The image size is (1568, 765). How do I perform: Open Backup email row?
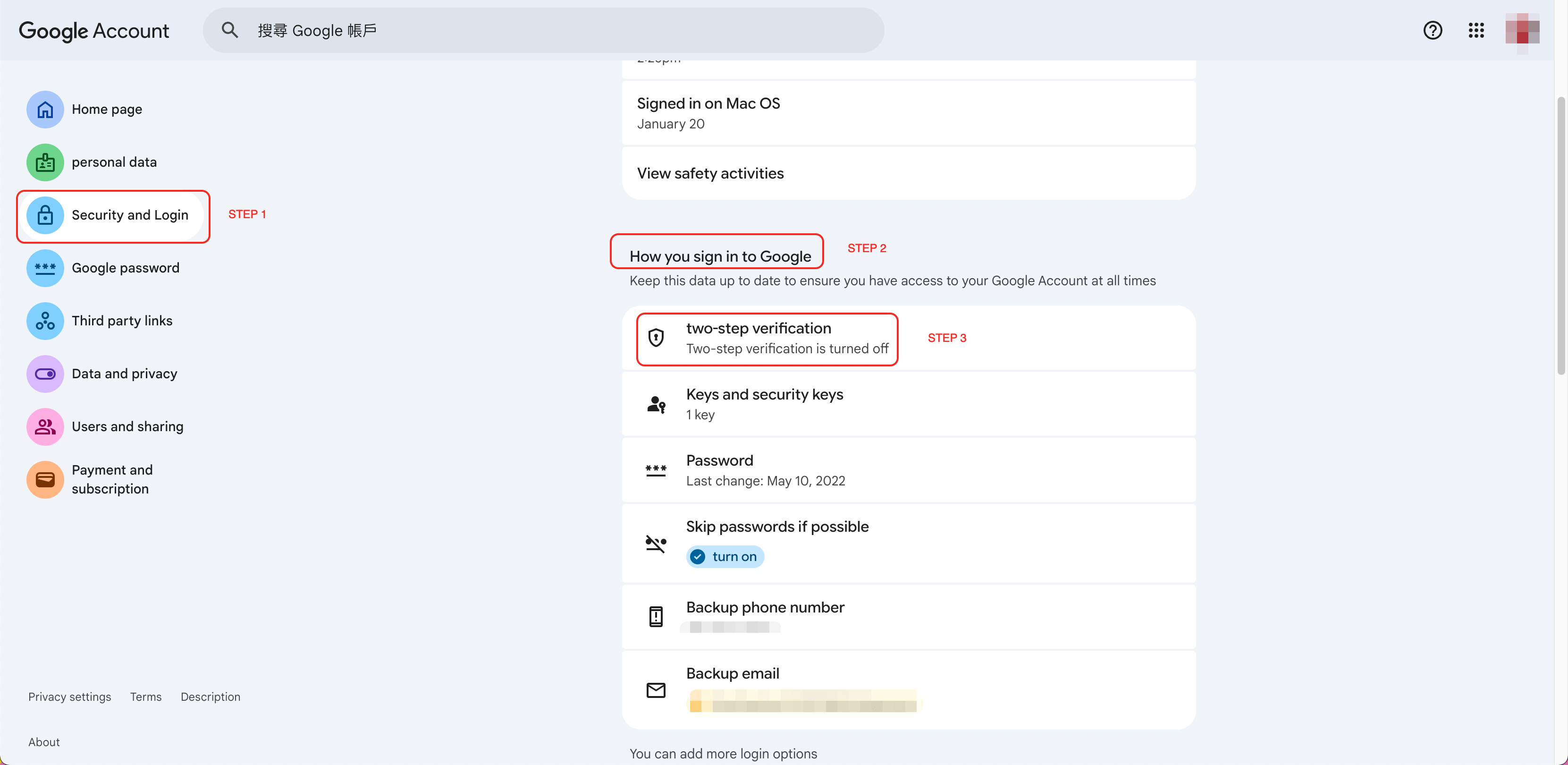coord(908,689)
